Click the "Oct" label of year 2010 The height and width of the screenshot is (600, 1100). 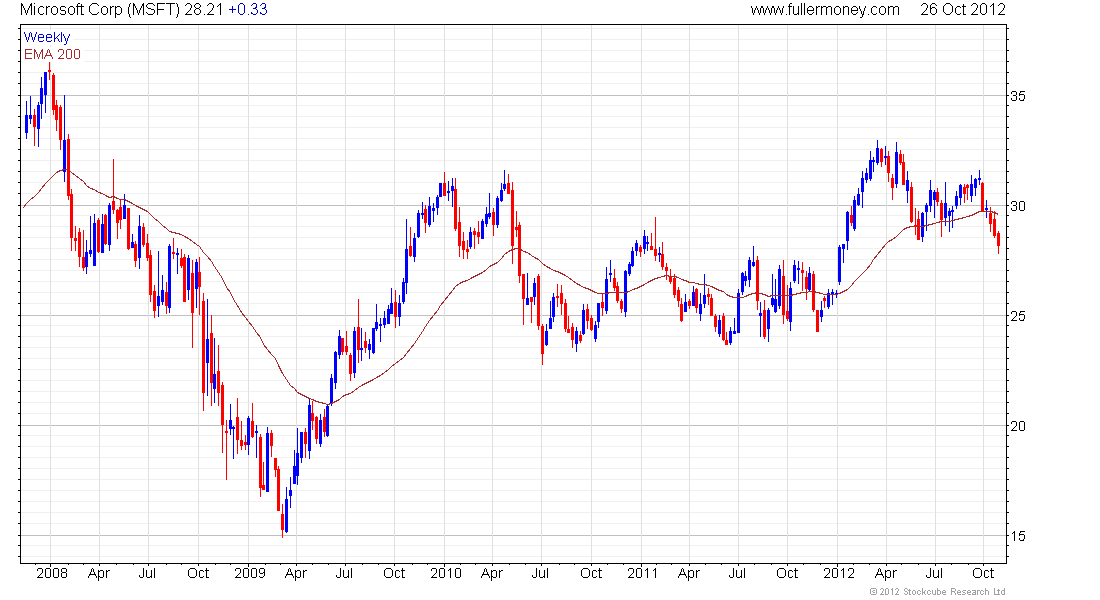tap(591, 573)
